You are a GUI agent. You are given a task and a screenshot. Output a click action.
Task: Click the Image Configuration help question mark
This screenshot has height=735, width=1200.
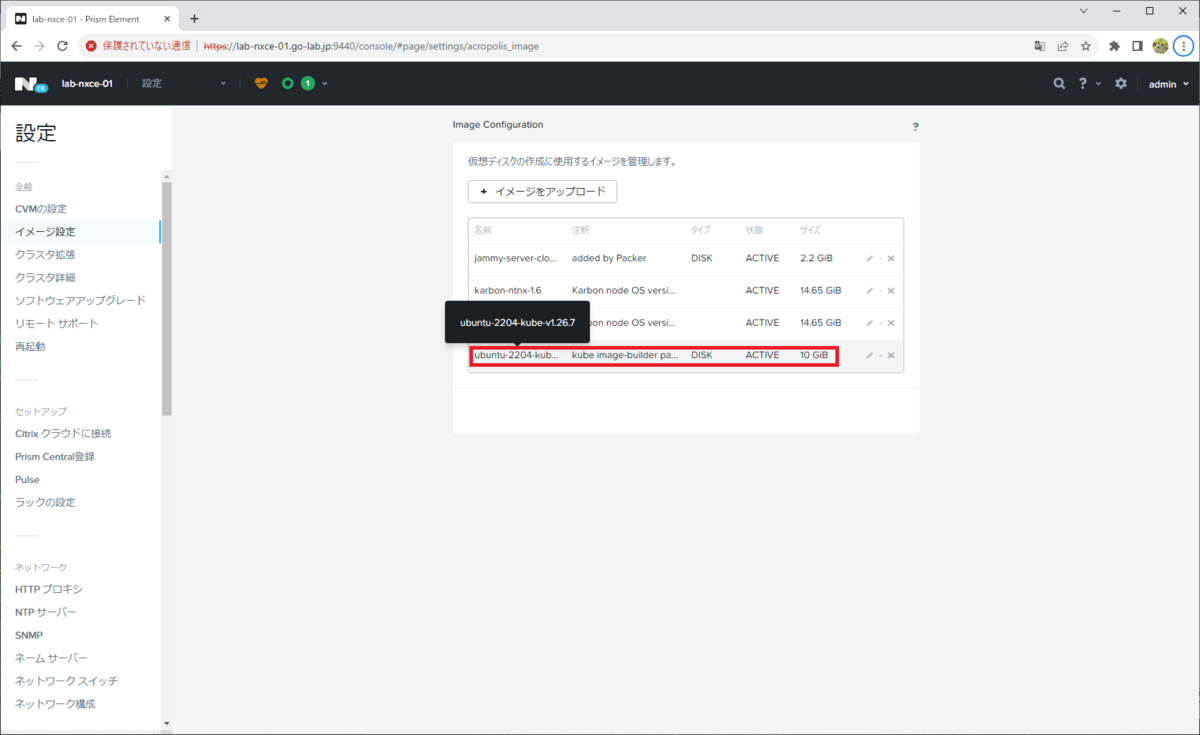tap(915, 127)
